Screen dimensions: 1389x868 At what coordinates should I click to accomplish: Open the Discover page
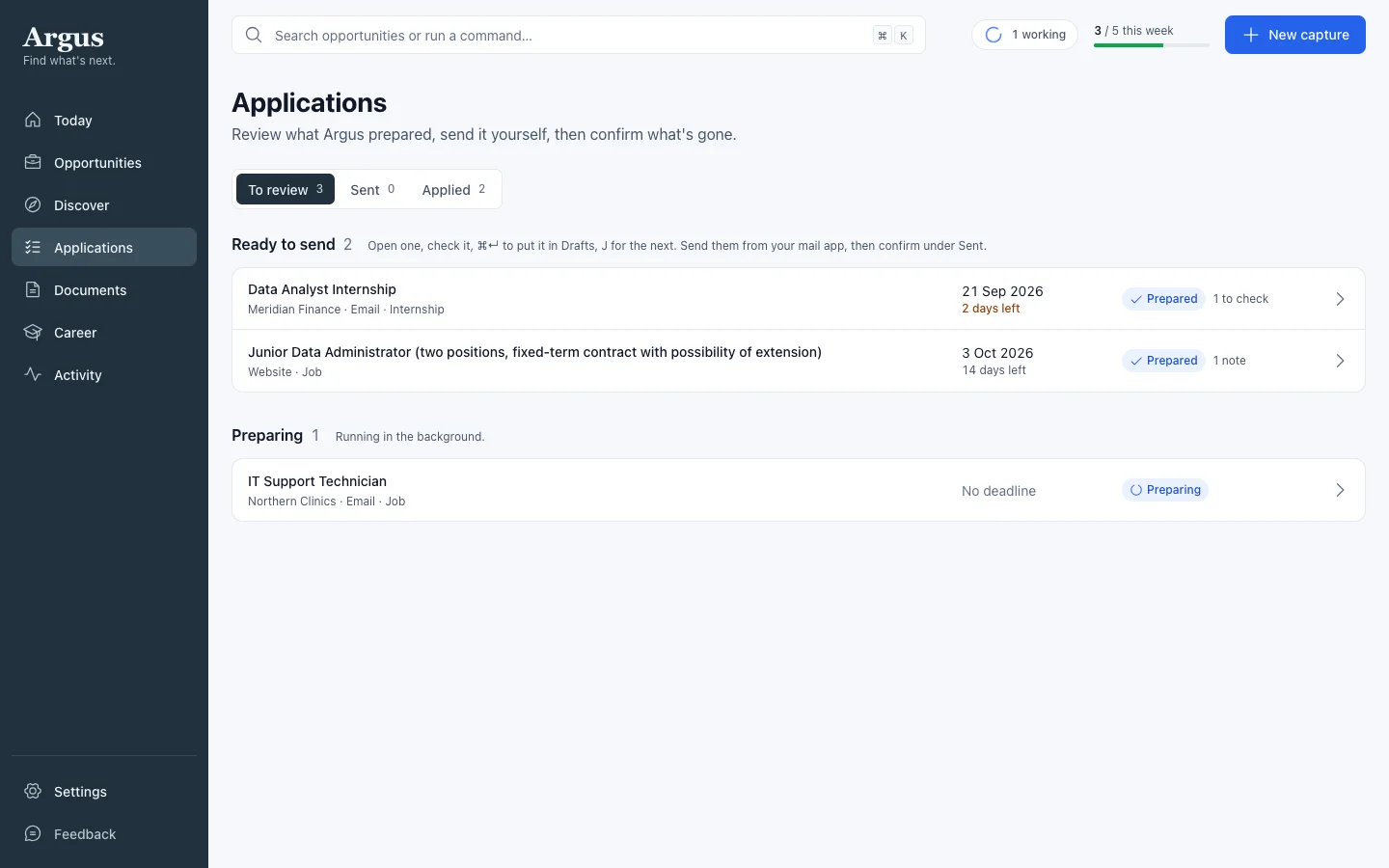click(x=104, y=204)
